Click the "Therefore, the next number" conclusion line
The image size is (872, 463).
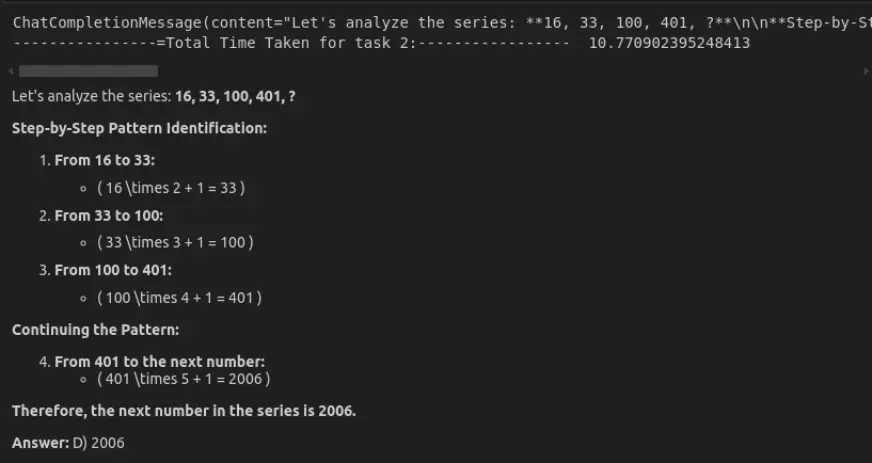[184, 411]
